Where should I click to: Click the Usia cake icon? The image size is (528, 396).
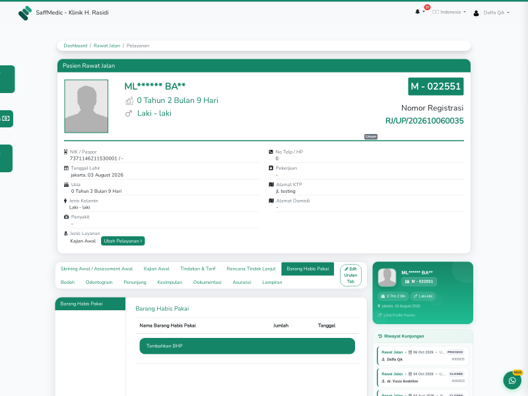66,185
